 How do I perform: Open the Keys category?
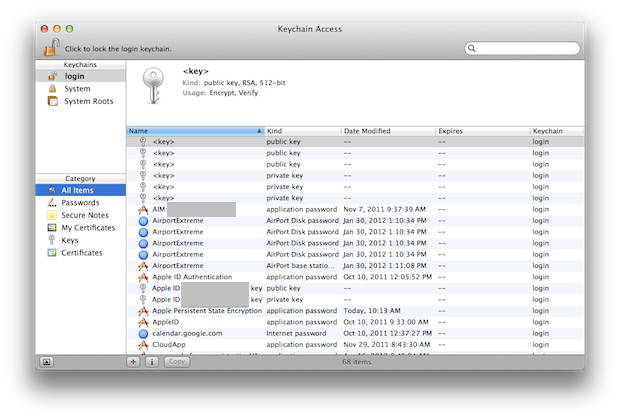click(x=81, y=240)
